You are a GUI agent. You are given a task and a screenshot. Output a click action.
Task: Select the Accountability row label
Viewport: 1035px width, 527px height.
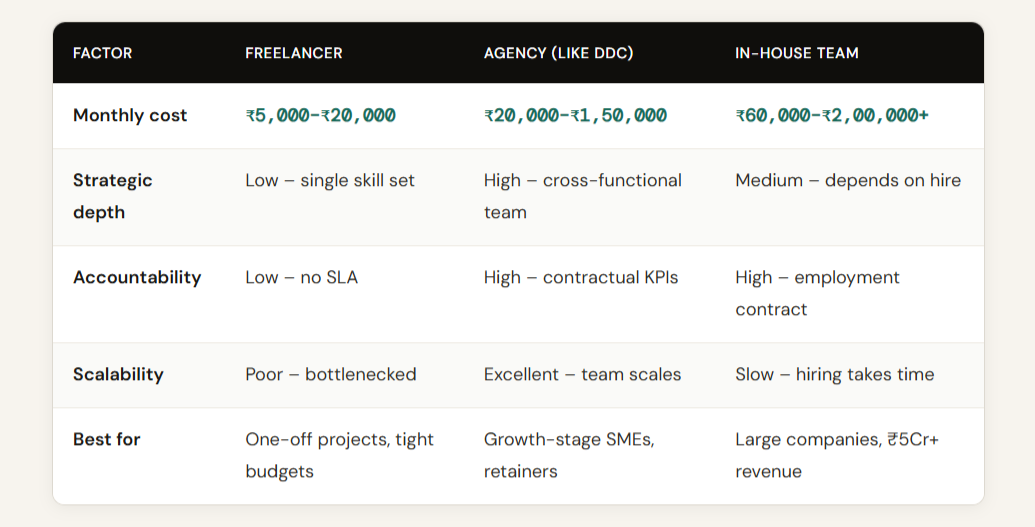click(x=137, y=278)
